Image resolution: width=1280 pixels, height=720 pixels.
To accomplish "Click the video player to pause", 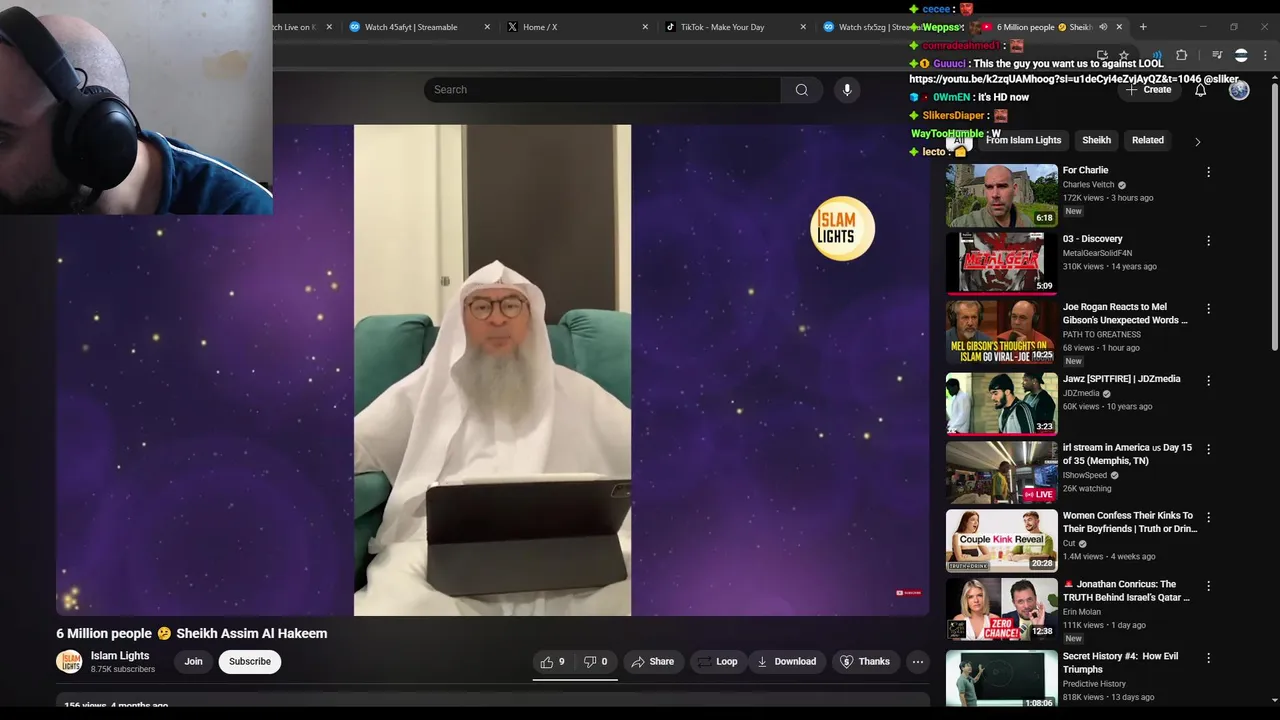I will (493, 370).
